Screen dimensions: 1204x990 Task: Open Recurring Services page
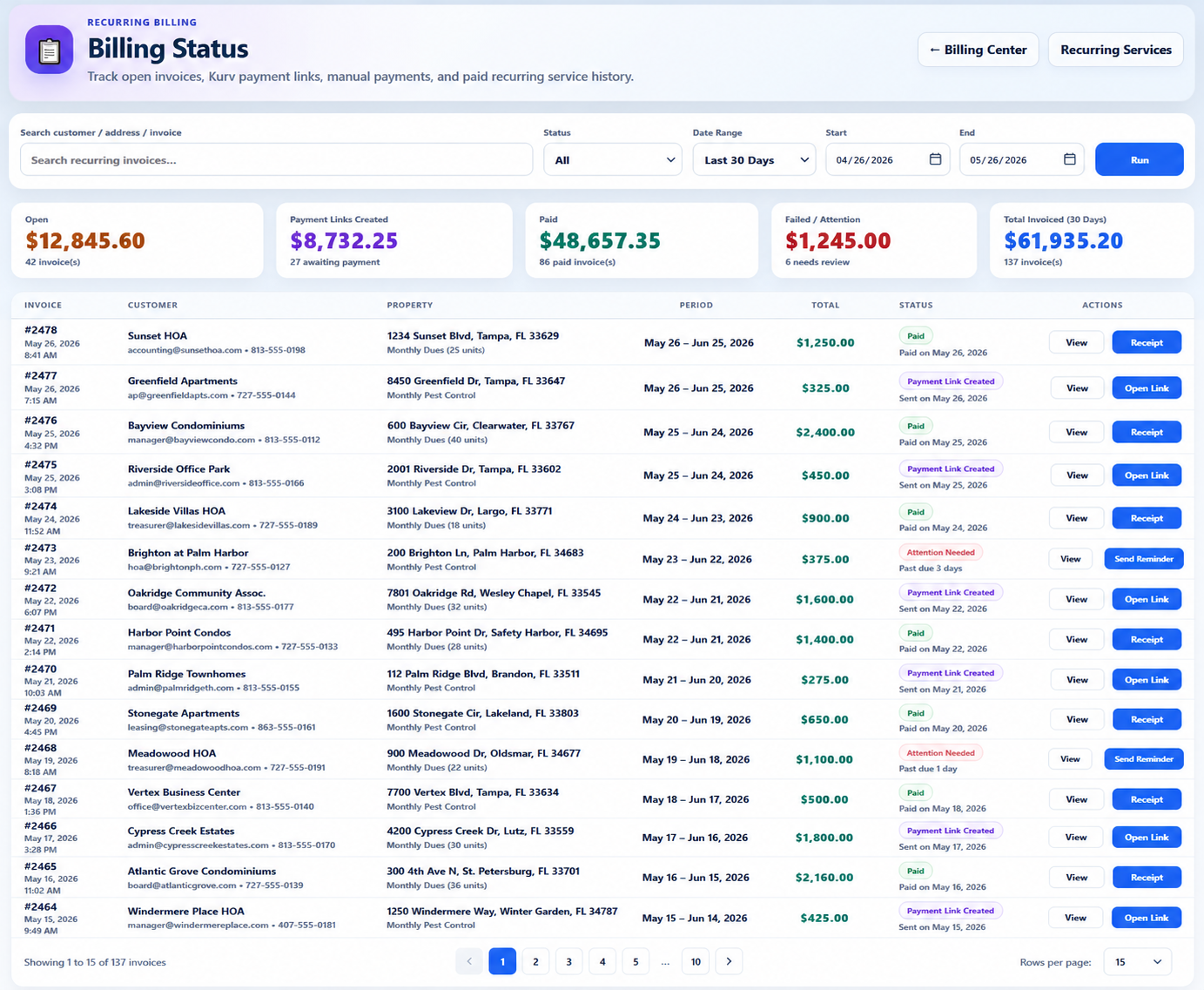tap(1116, 50)
